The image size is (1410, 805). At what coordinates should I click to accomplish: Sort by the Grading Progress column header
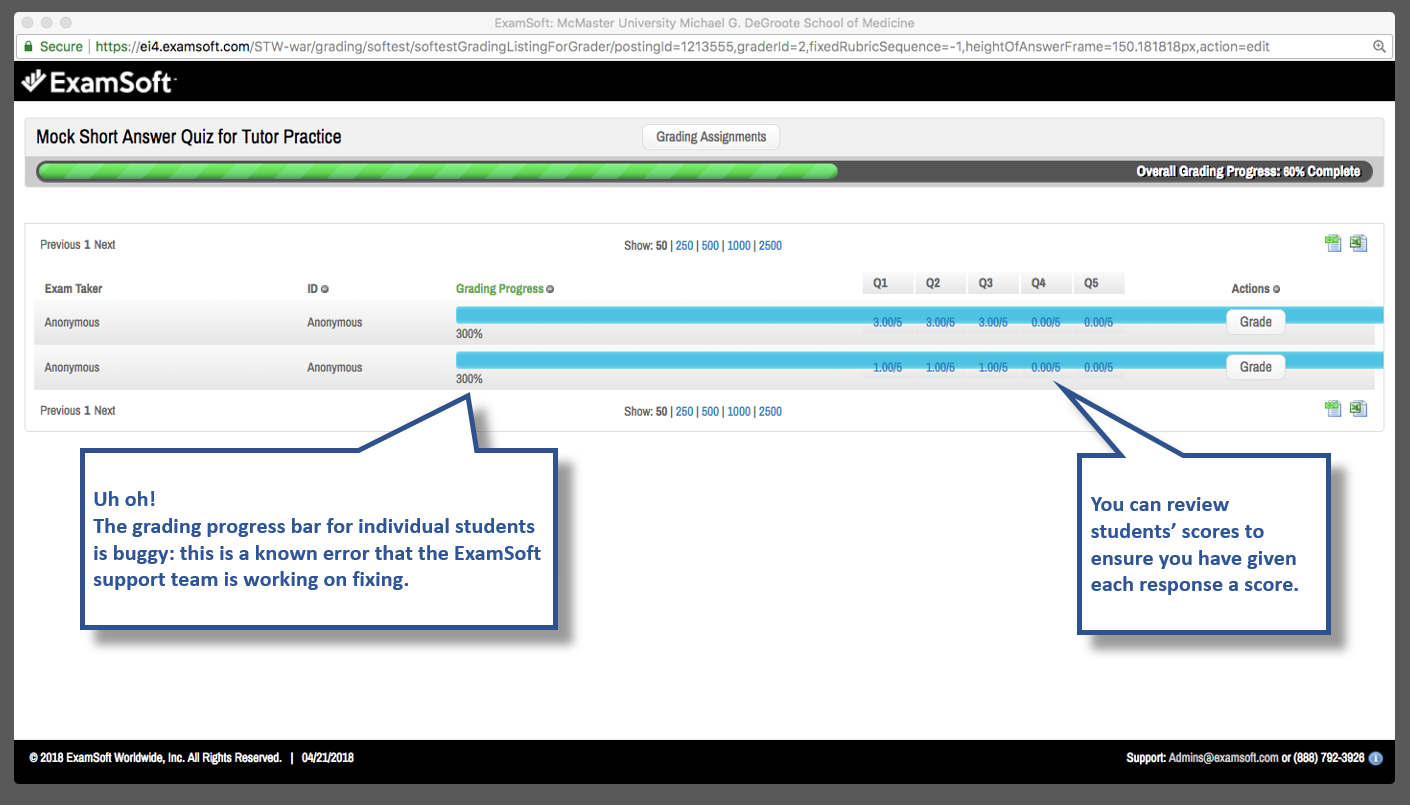click(x=500, y=289)
